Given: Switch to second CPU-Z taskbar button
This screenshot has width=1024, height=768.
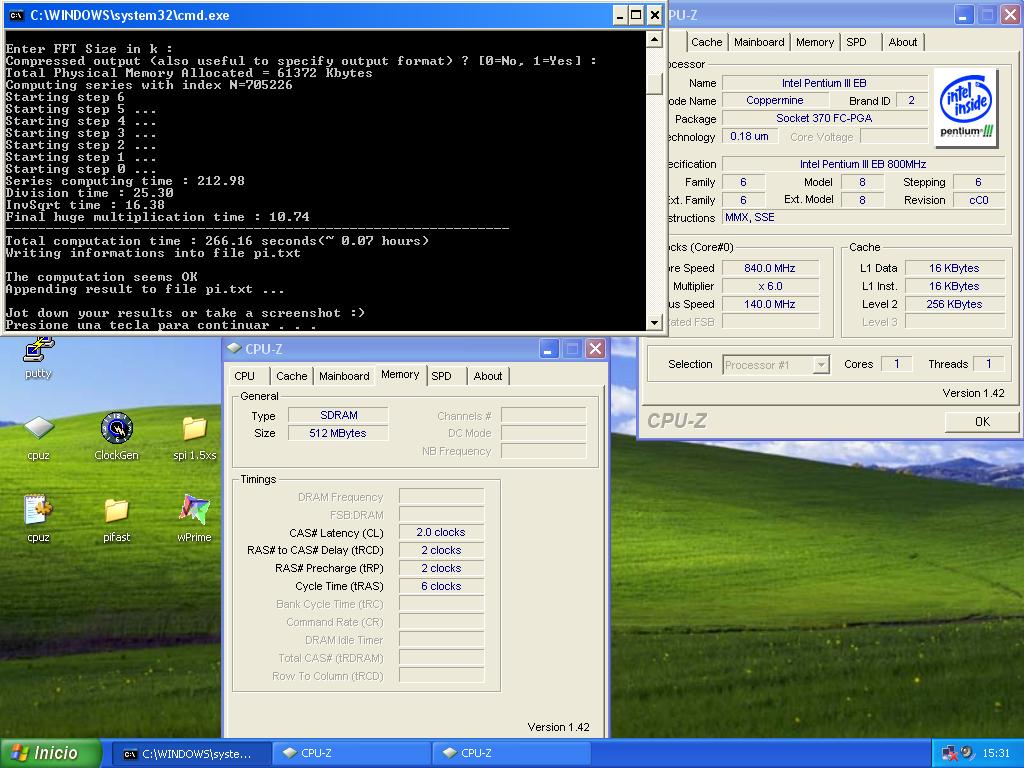Looking at the screenshot, I should coord(511,754).
